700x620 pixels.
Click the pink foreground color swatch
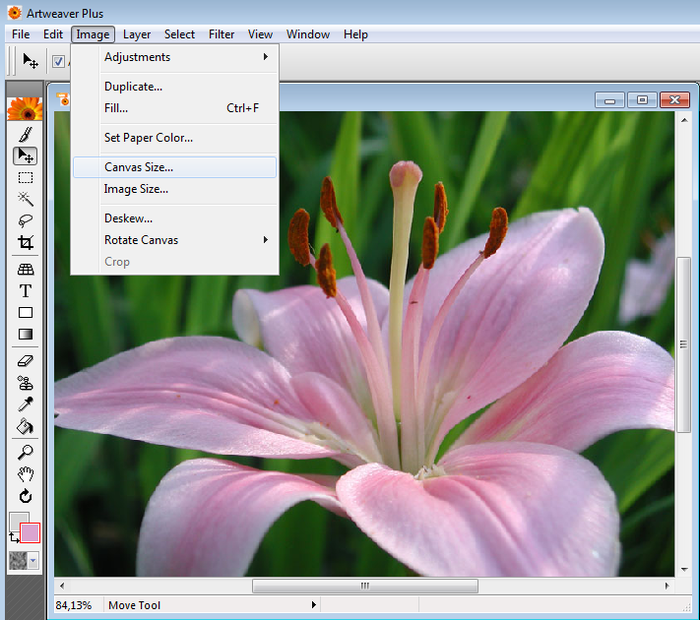30,533
